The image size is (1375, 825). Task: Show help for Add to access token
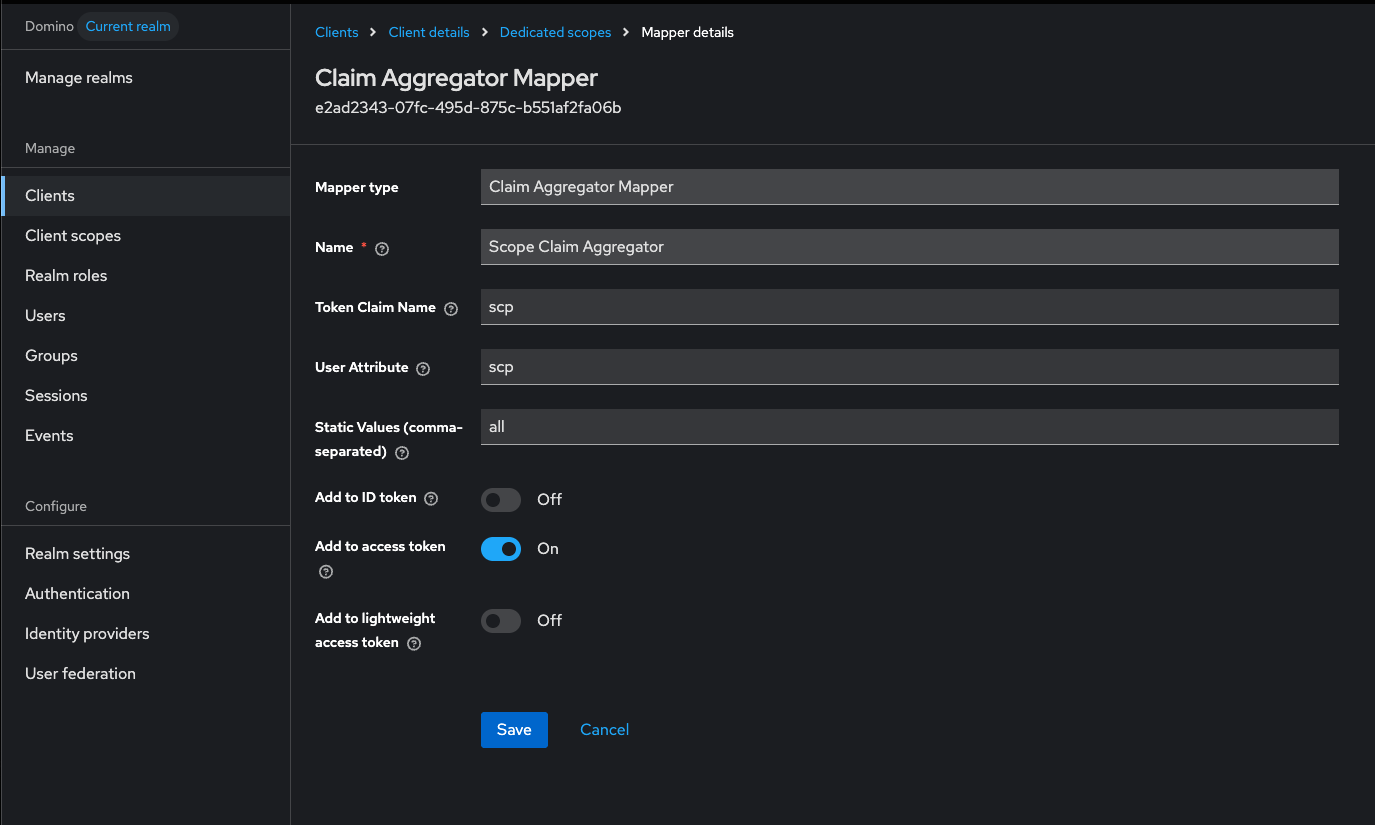coord(325,572)
